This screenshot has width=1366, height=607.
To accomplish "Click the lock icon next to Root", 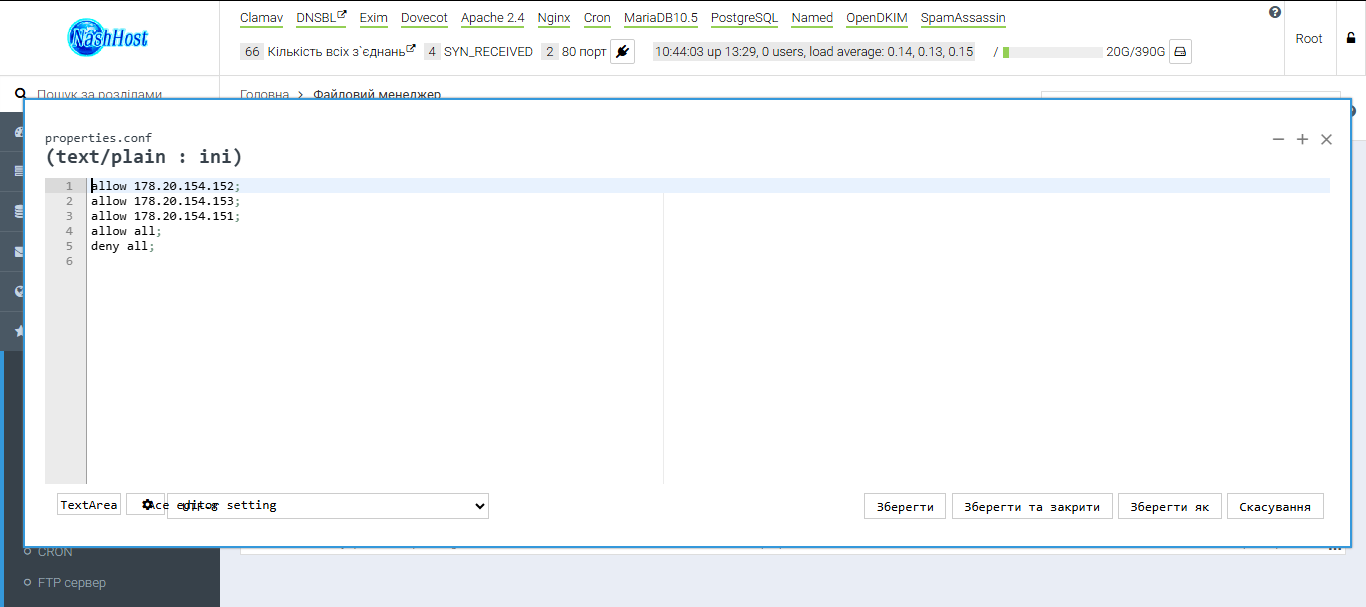I will point(1352,38).
